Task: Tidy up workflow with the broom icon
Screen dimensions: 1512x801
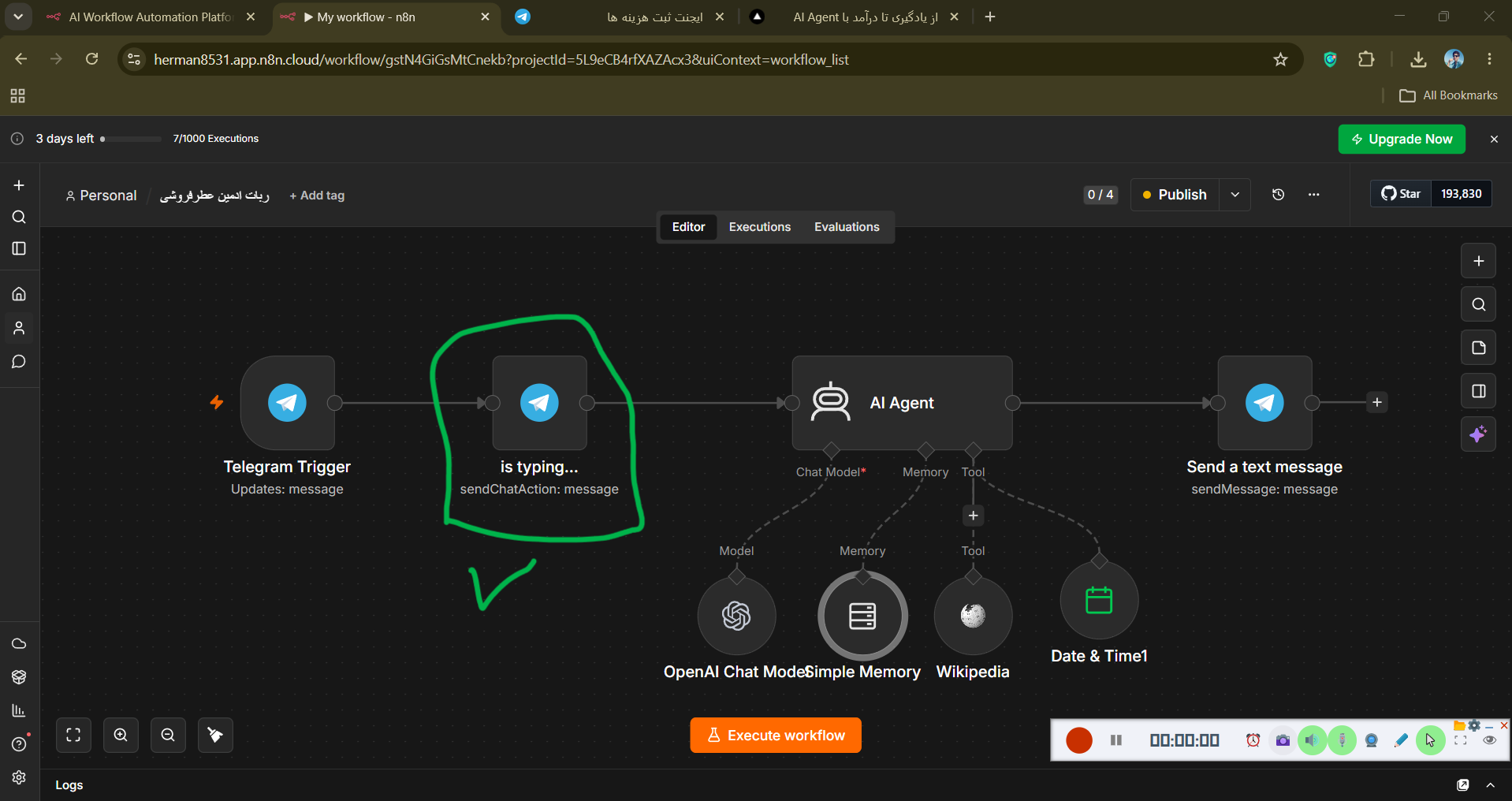Action: [x=215, y=735]
